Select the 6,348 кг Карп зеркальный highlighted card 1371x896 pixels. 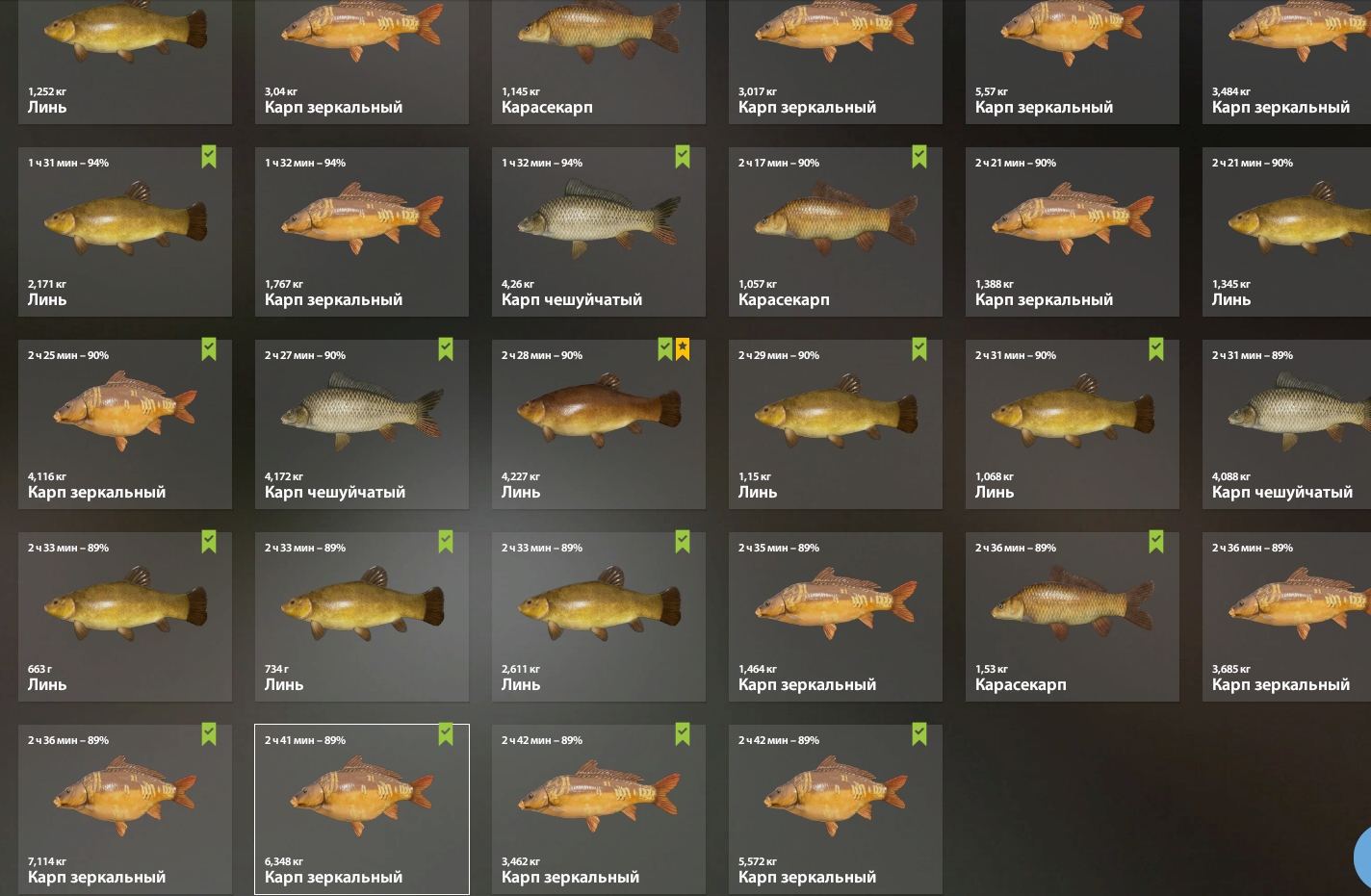[362, 809]
